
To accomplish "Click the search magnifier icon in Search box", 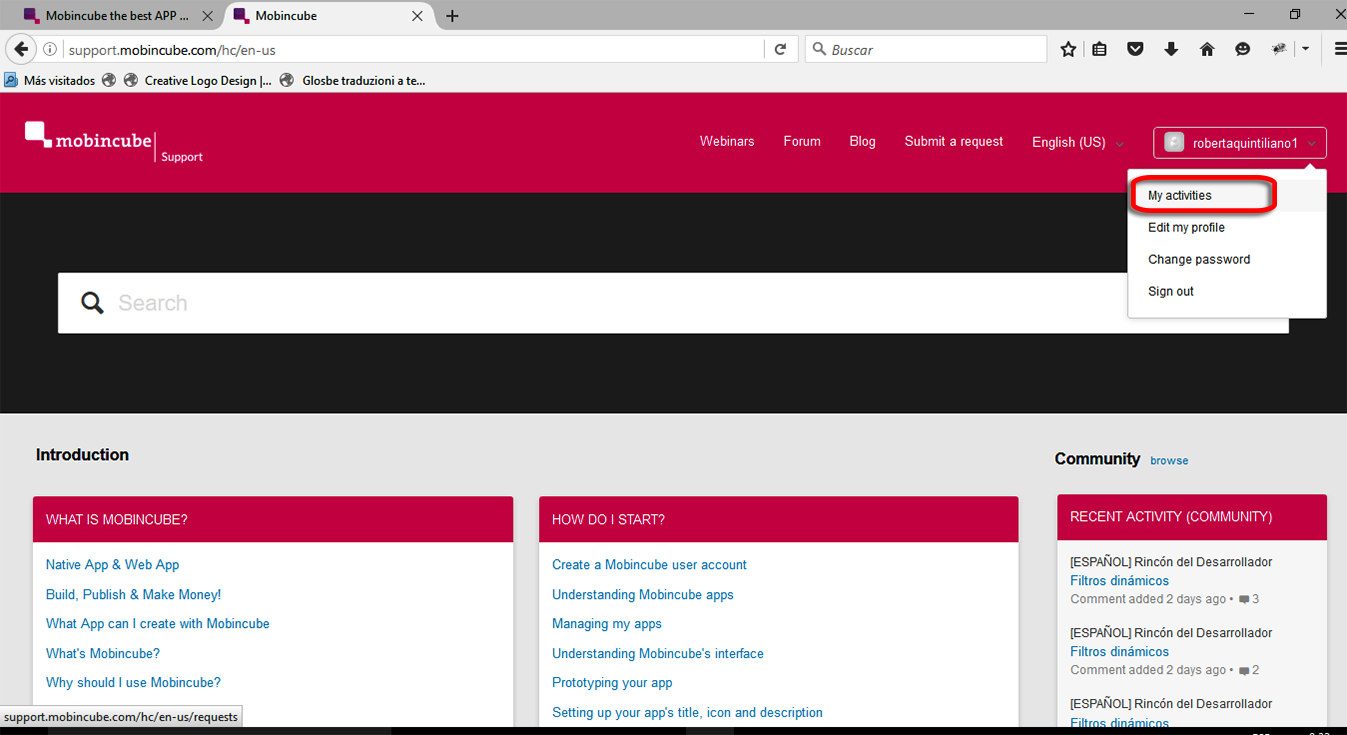I will (92, 303).
